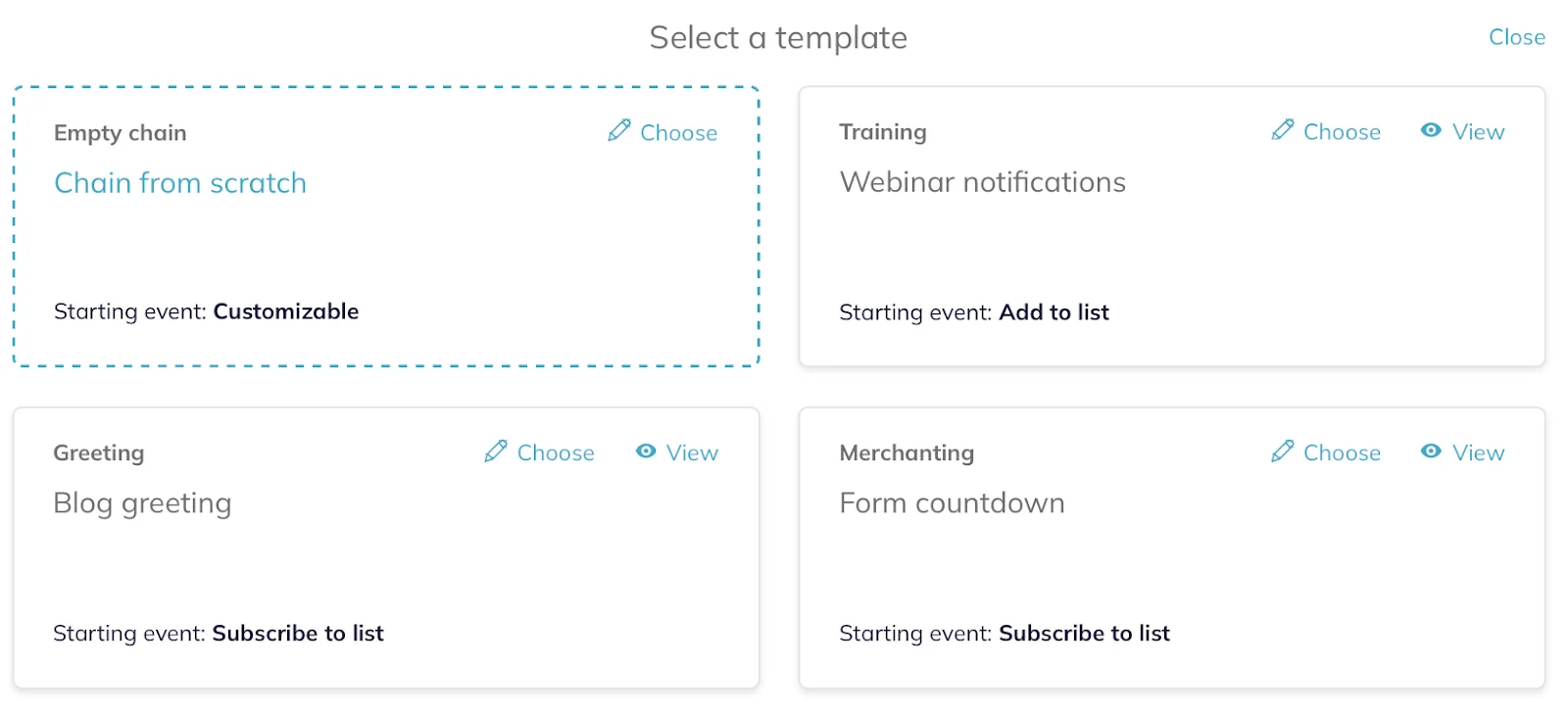Select the Form countdown card title
The image size is (1568, 714).
(x=952, y=503)
